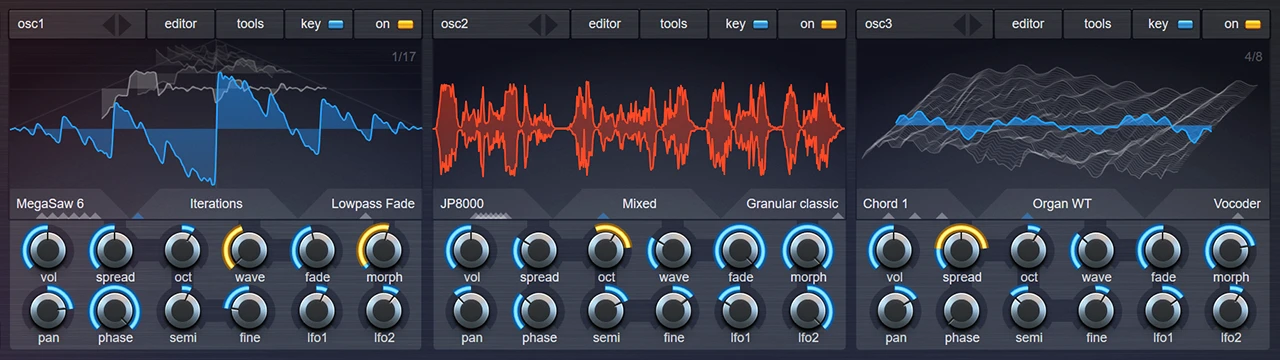Open Mixed mode selector in osc2
The width and height of the screenshot is (1280, 360).
[640, 204]
